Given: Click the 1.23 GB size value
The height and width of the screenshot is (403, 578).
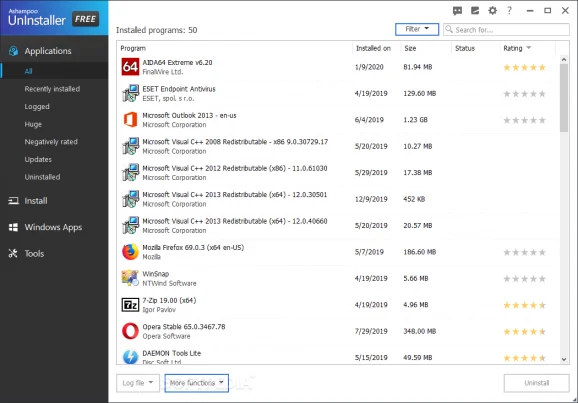Looking at the screenshot, I should [415, 120].
